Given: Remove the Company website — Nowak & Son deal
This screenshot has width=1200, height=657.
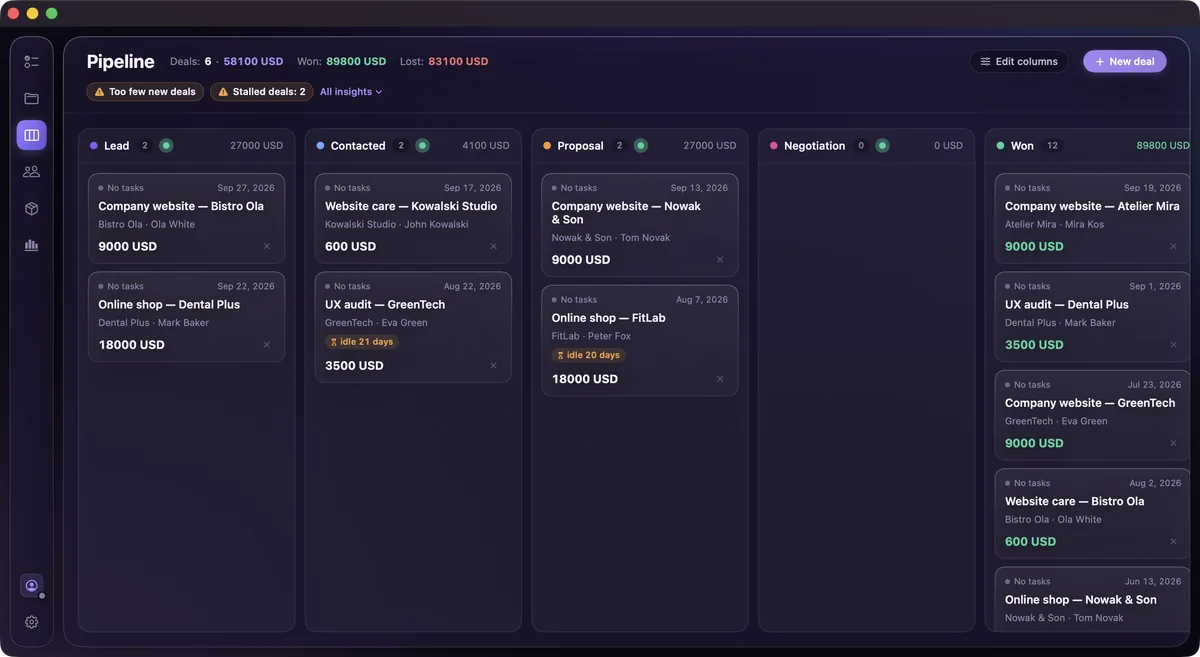Looking at the screenshot, I should click(x=720, y=260).
